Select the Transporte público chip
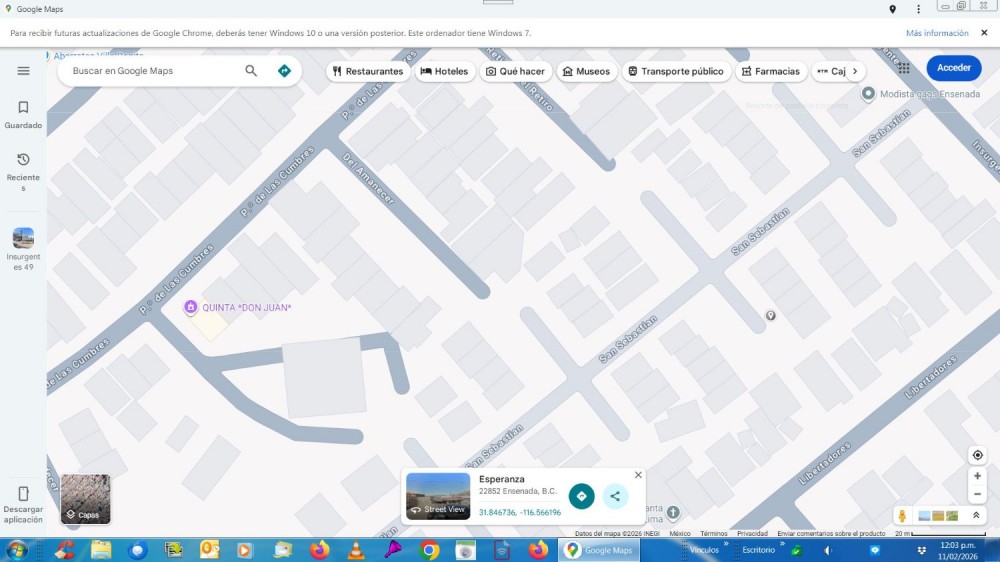Image resolution: width=1000 pixels, height=562 pixels. (x=676, y=71)
